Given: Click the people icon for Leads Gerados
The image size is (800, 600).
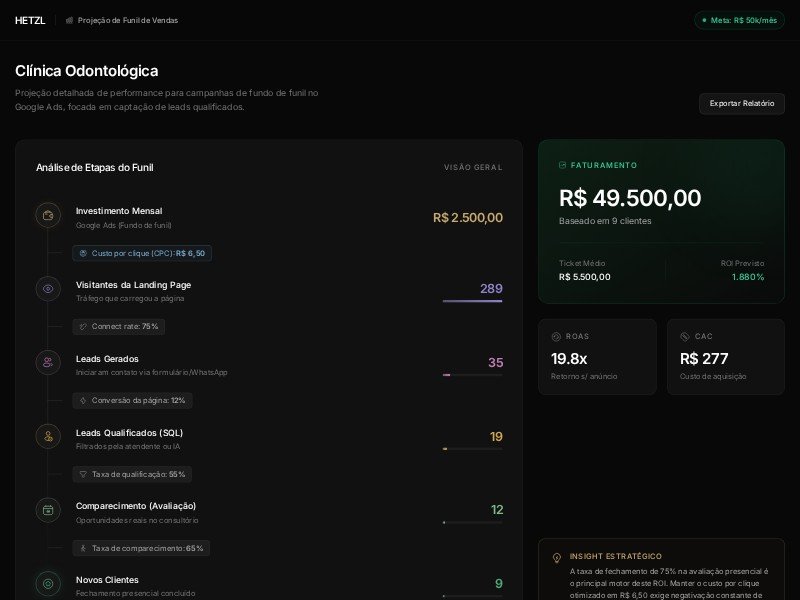Looking at the screenshot, I should click(48, 363).
